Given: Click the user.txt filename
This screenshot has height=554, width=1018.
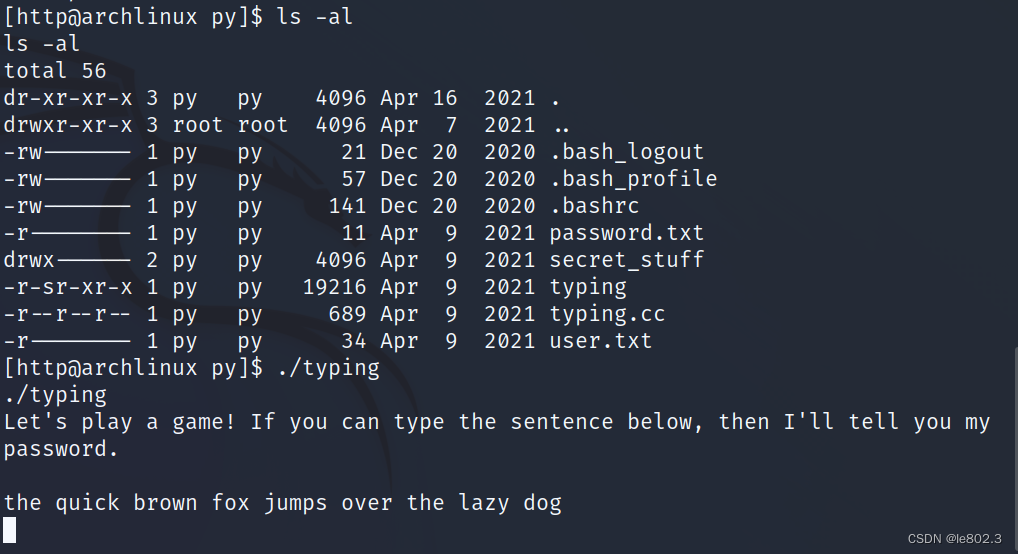Looking at the screenshot, I should (x=601, y=341).
